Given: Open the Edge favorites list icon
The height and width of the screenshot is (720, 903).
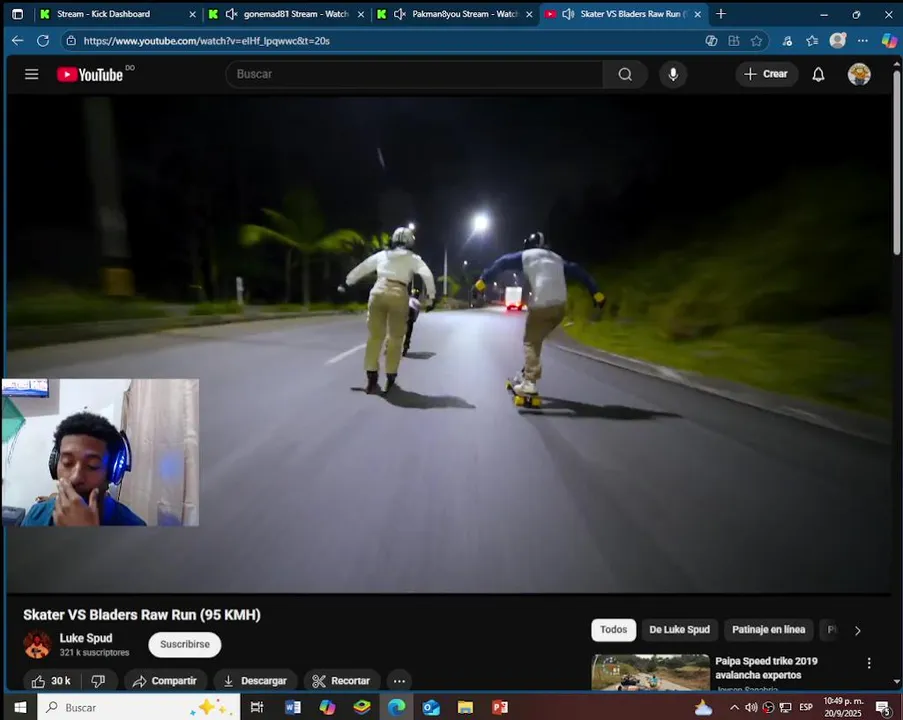Looking at the screenshot, I should click(x=812, y=40).
